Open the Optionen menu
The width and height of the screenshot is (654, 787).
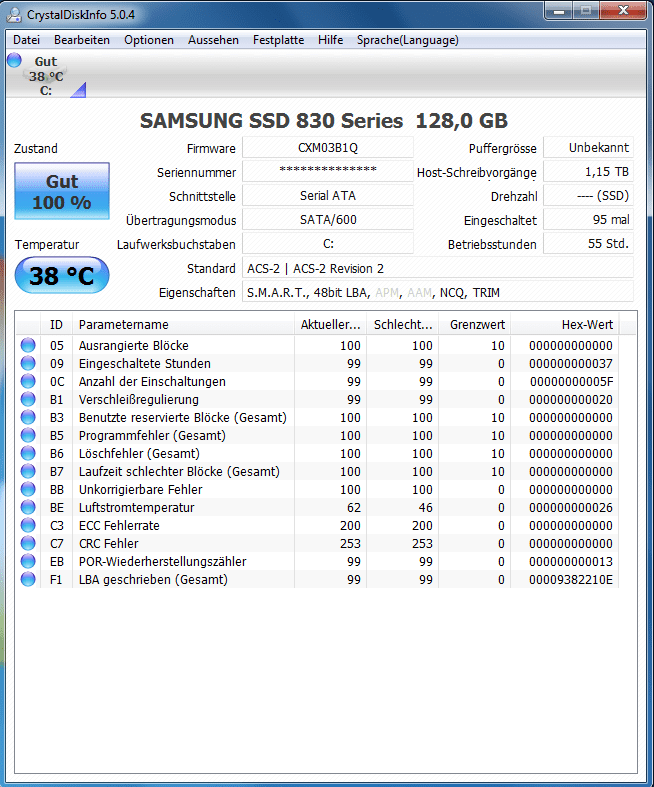pyautogui.click(x=149, y=40)
